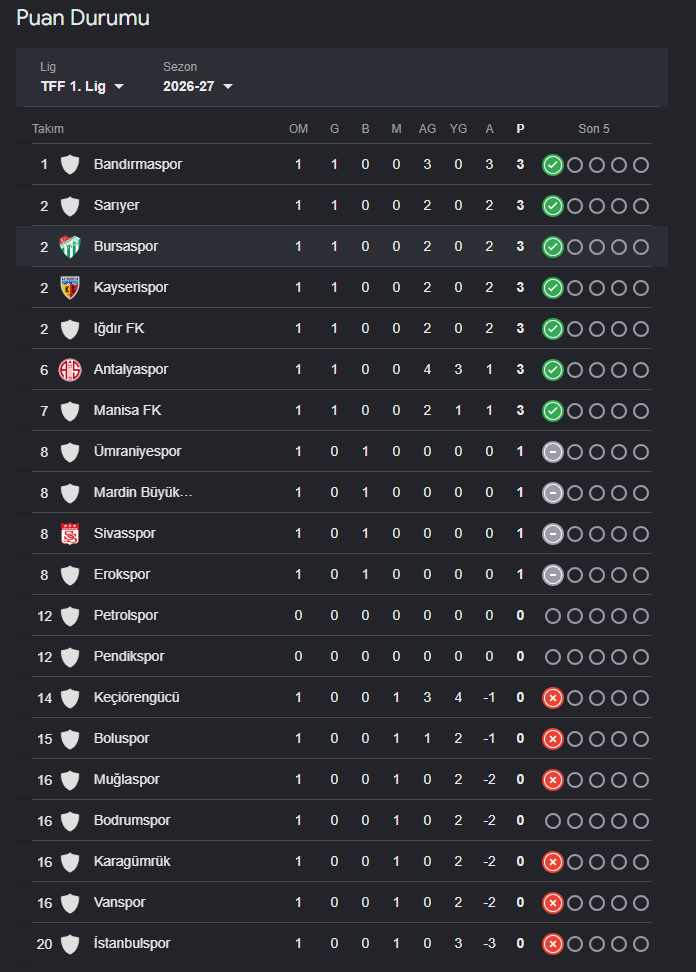The height and width of the screenshot is (972, 696).
Task: Click Ümraniyespor's gray draw result icon
Action: click(x=552, y=452)
